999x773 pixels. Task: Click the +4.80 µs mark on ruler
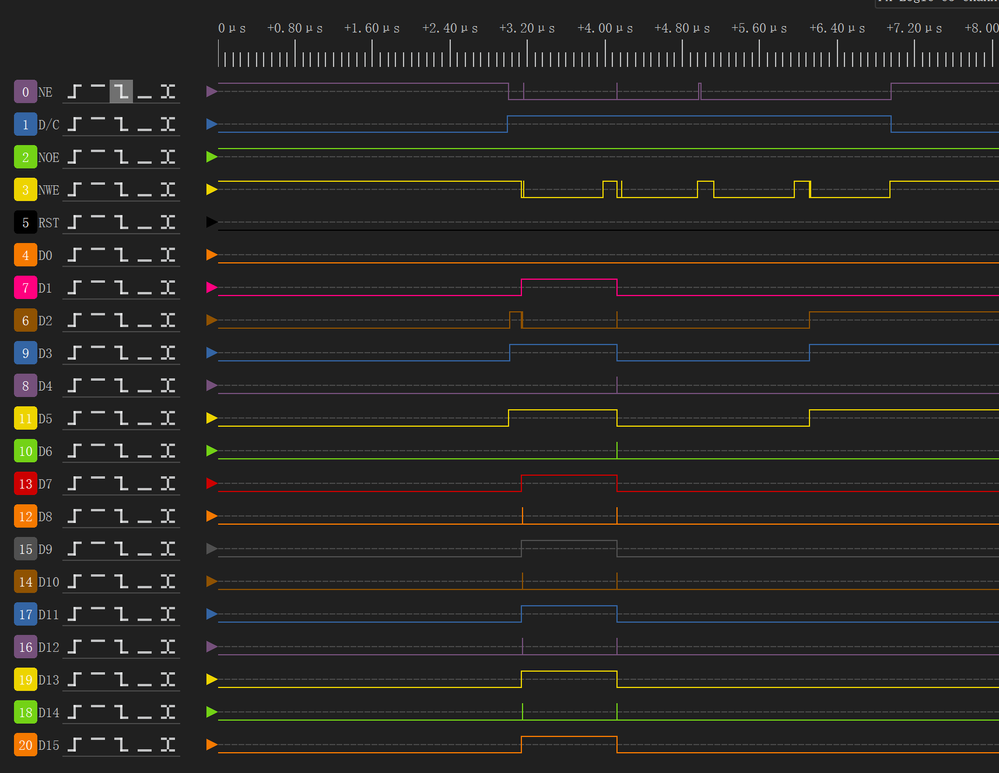(682, 28)
